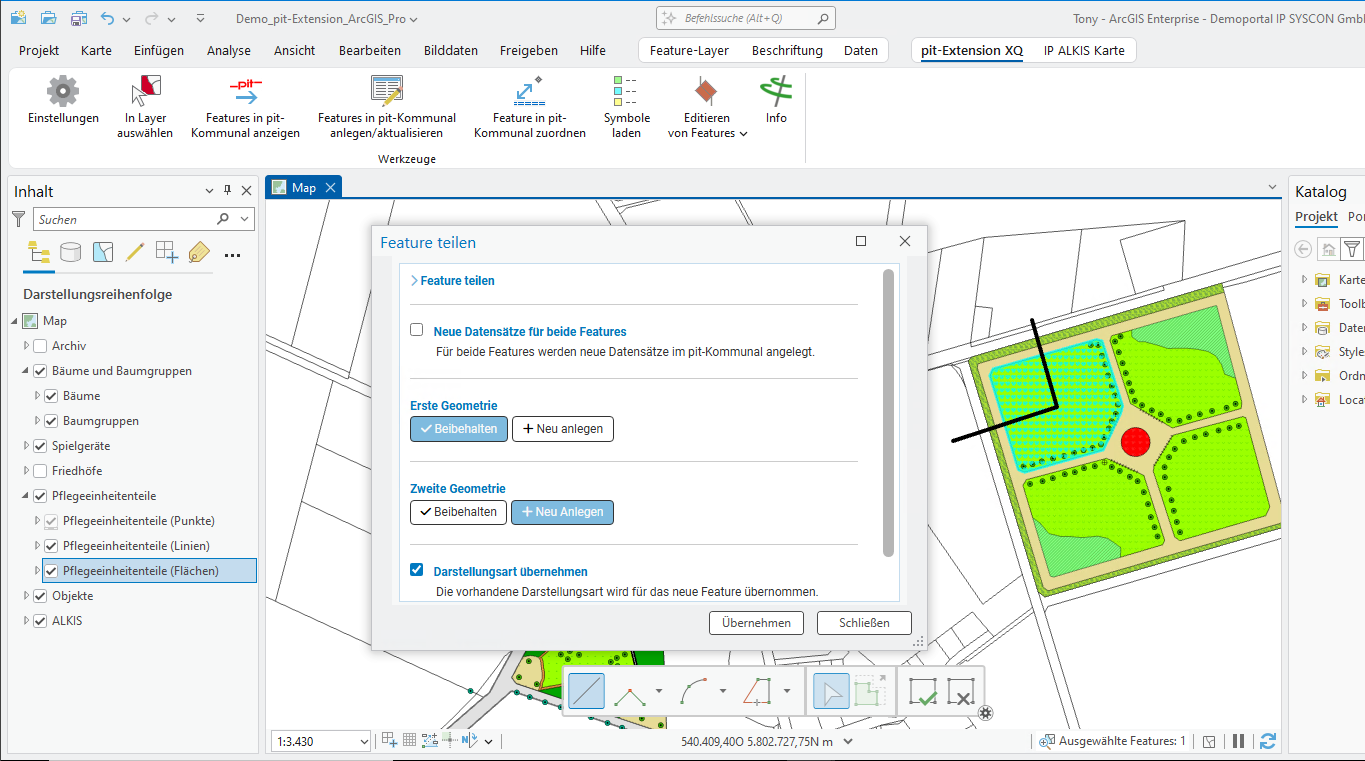Select the 'In Layer auswählen' tool
This screenshot has width=1365, height=761.
(x=144, y=103)
